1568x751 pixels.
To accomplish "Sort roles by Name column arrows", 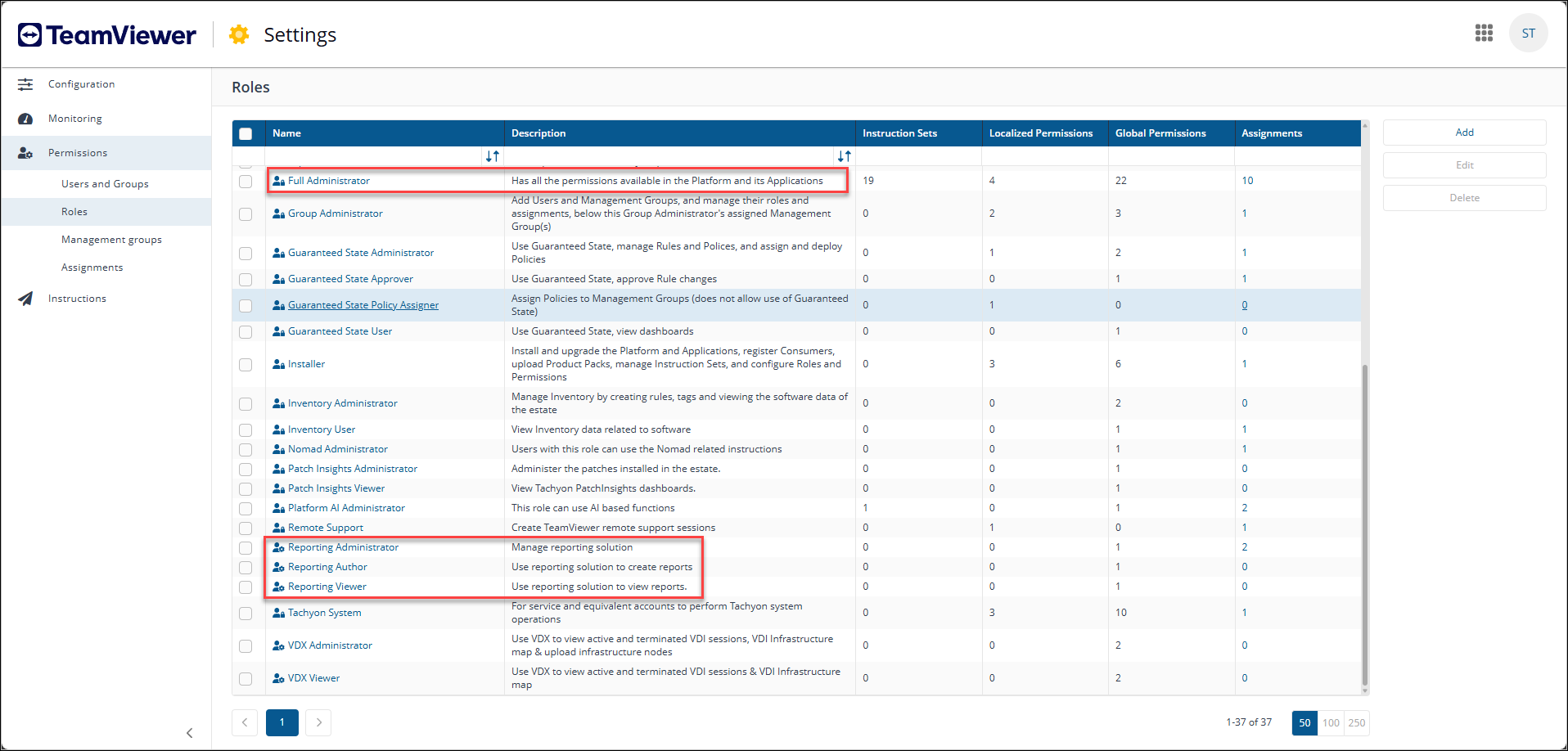I will point(492,156).
